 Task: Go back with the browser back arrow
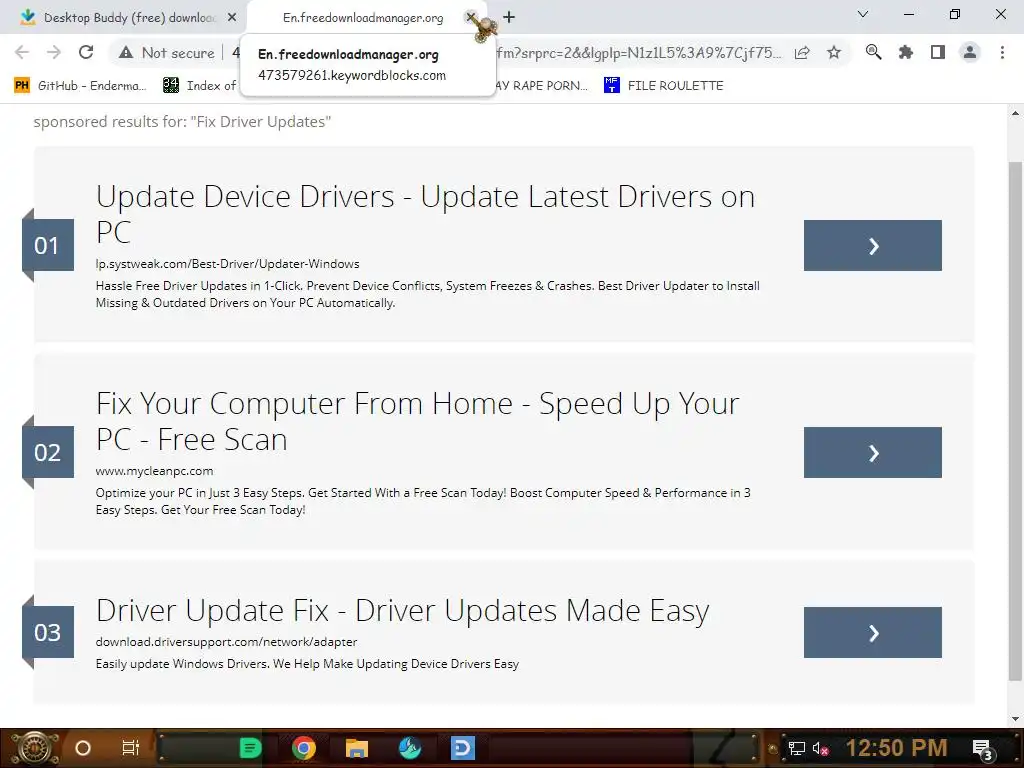click(22, 52)
